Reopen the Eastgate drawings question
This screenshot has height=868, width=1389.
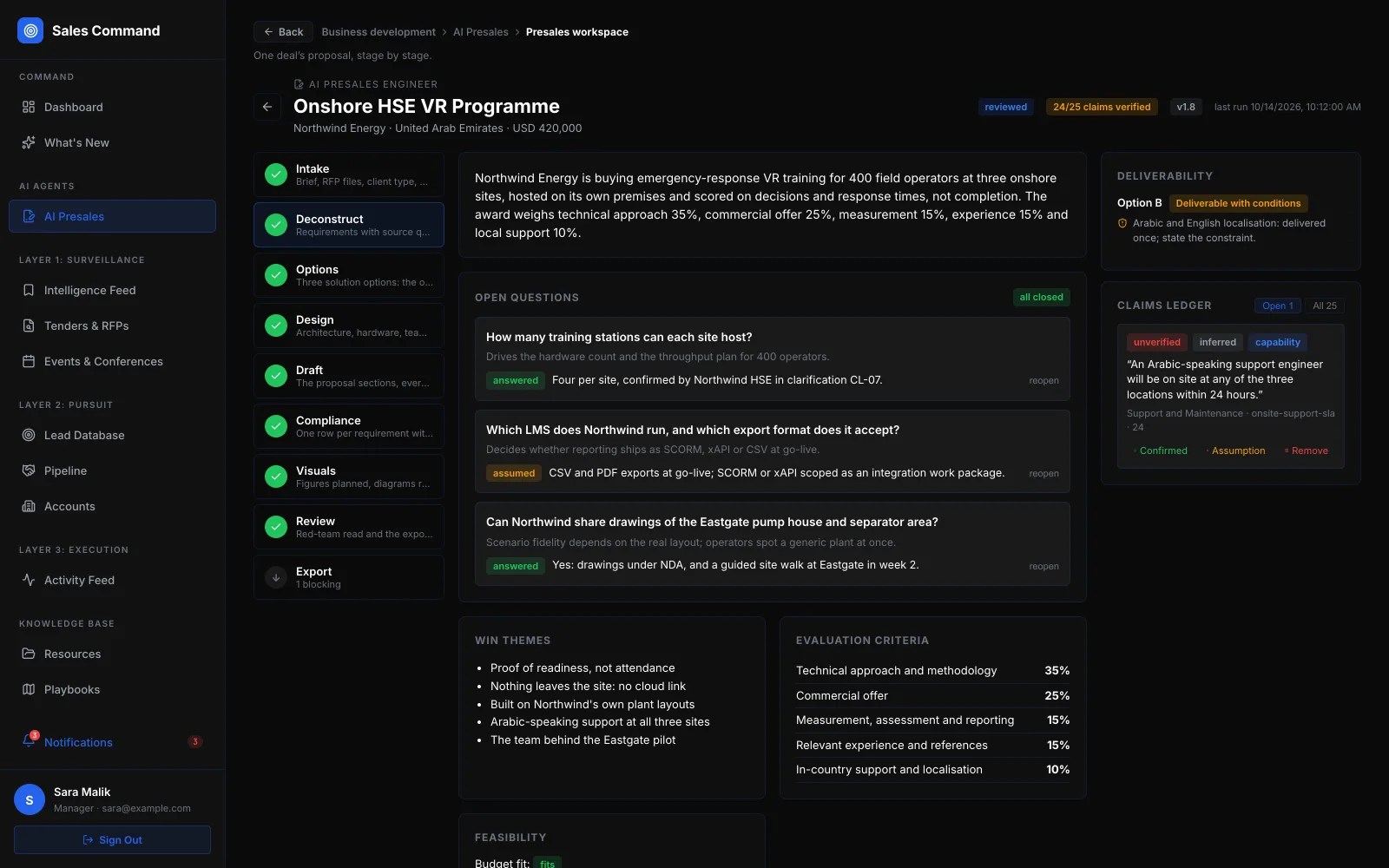click(1043, 567)
